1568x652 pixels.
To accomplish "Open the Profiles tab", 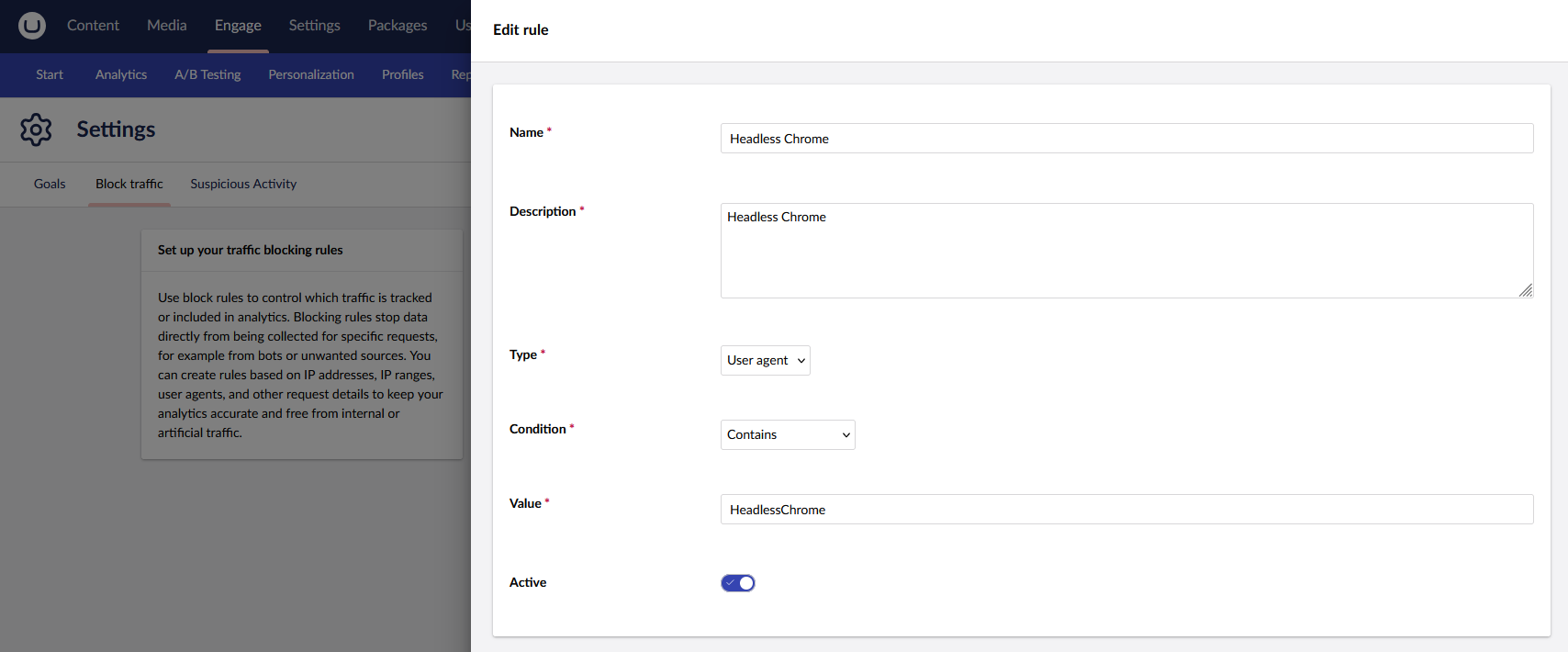I will [x=403, y=75].
